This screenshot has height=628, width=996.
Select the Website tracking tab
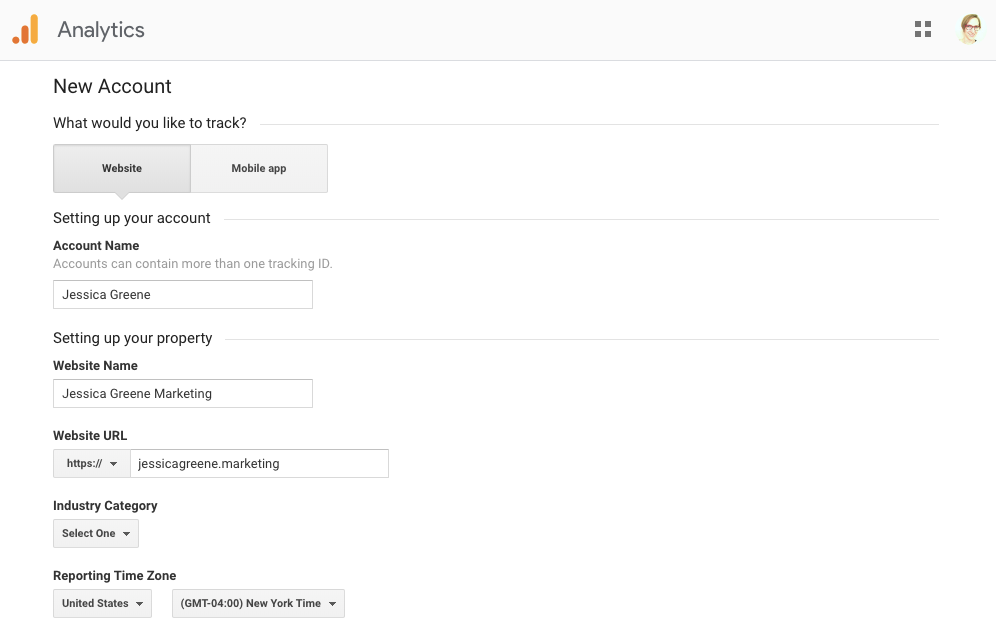point(122,168)
